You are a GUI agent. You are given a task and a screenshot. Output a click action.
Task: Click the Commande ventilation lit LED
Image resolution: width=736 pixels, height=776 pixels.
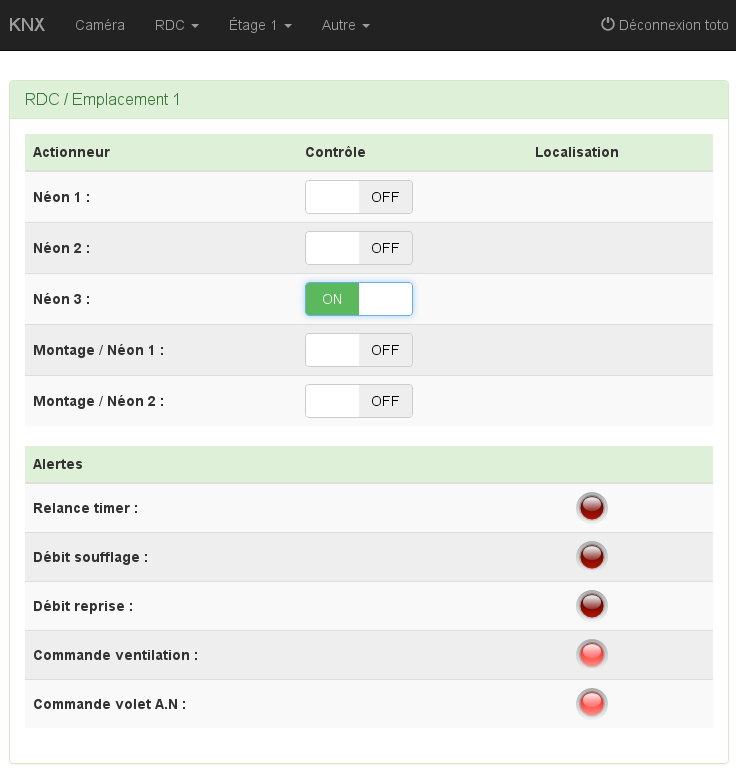[x=591, y=655]
